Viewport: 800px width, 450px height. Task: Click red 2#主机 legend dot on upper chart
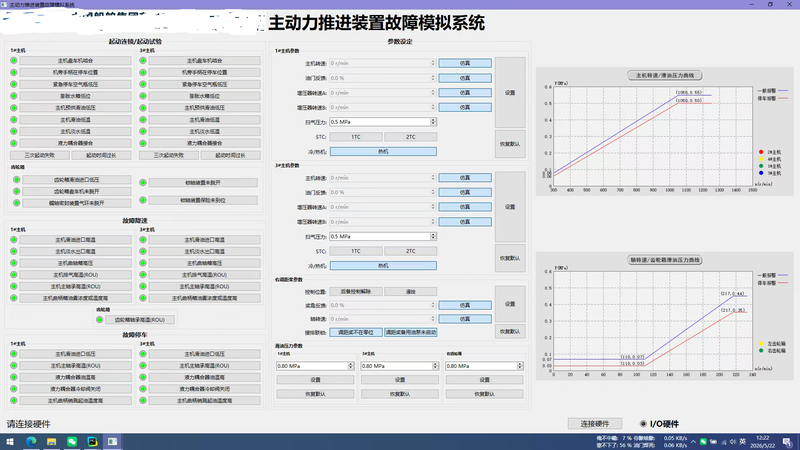click(x=761, y=152)
